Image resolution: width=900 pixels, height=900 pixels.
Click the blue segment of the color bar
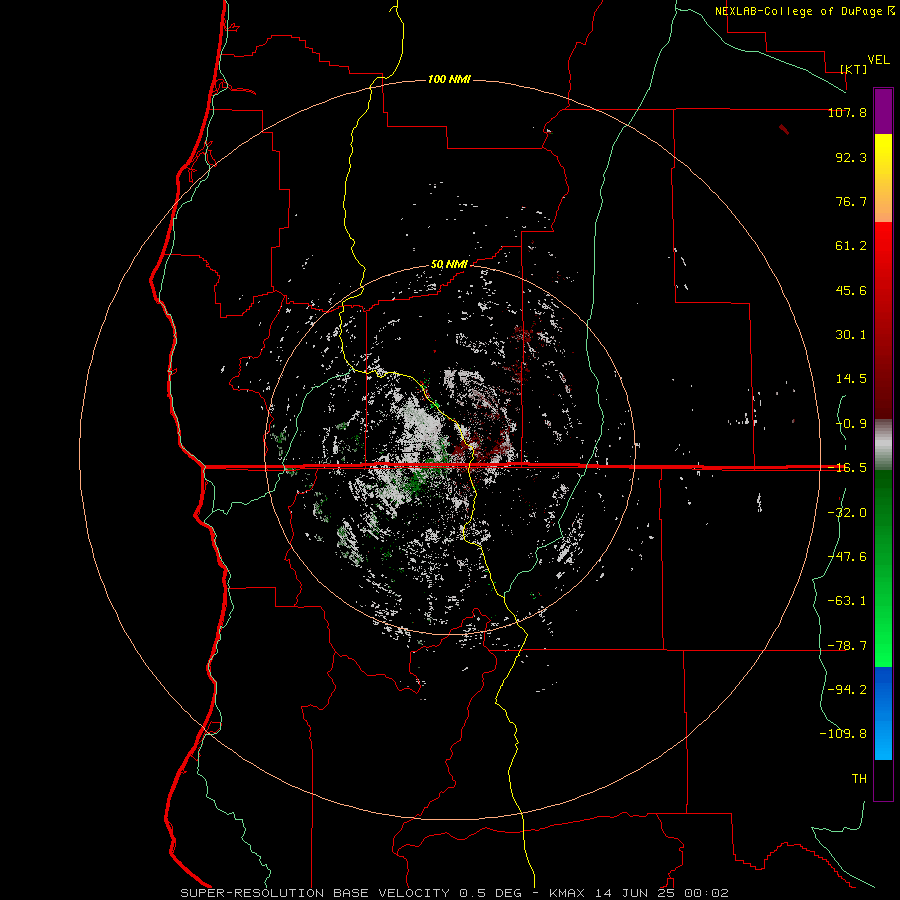point(883,713)
